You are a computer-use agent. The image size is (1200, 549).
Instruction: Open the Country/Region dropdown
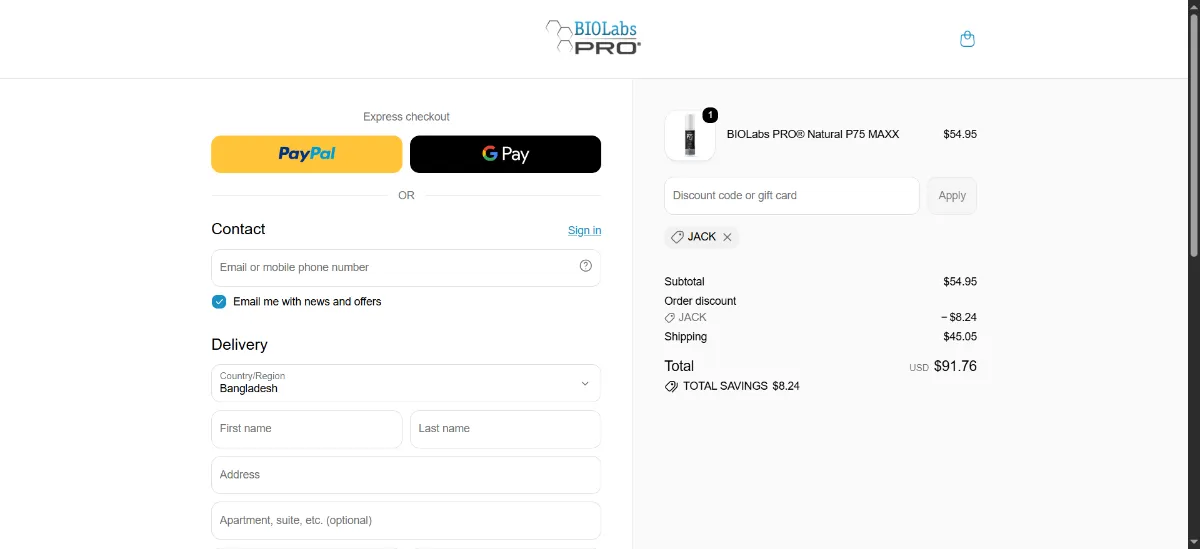click(x=406, y=383)
